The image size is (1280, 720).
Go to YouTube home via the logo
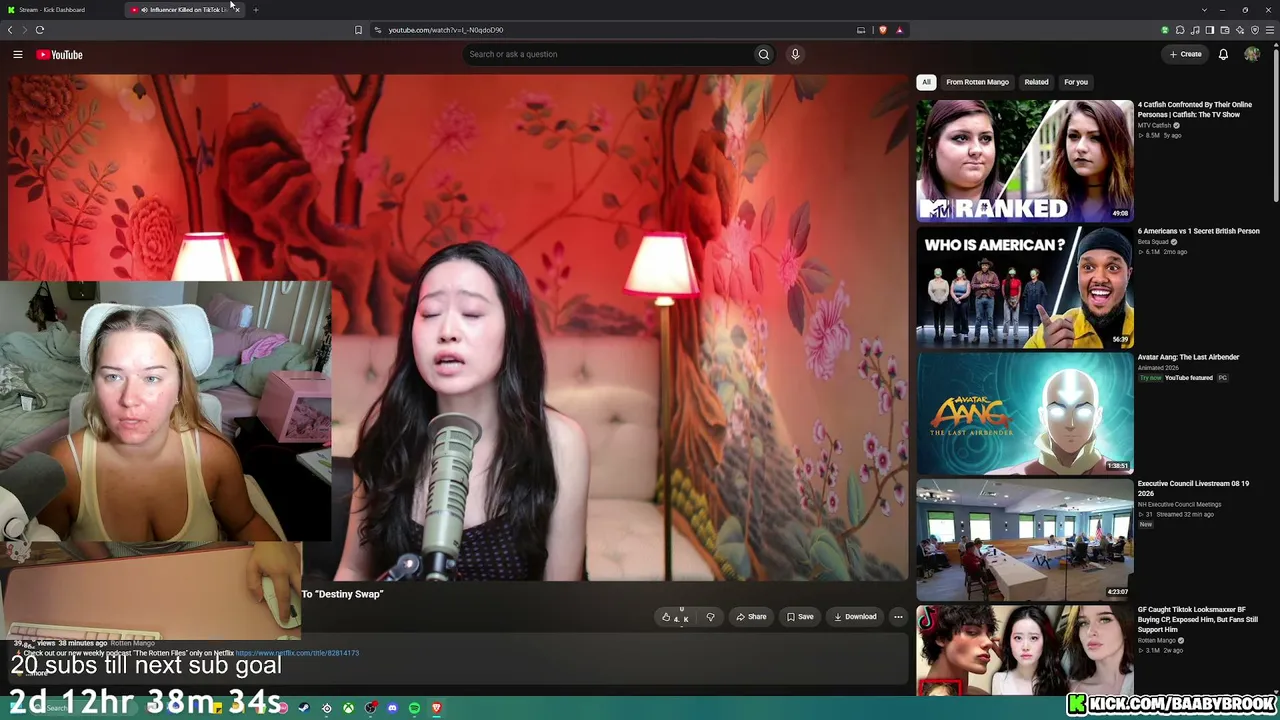(x=60, y=54)
